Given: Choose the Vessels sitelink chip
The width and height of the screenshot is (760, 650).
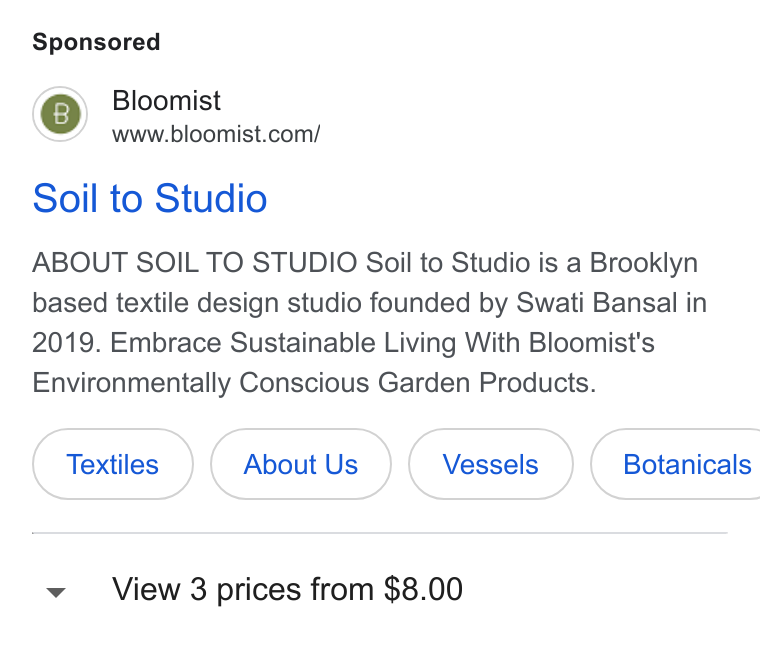Looking at the screenshot, I should pos(491,464).
